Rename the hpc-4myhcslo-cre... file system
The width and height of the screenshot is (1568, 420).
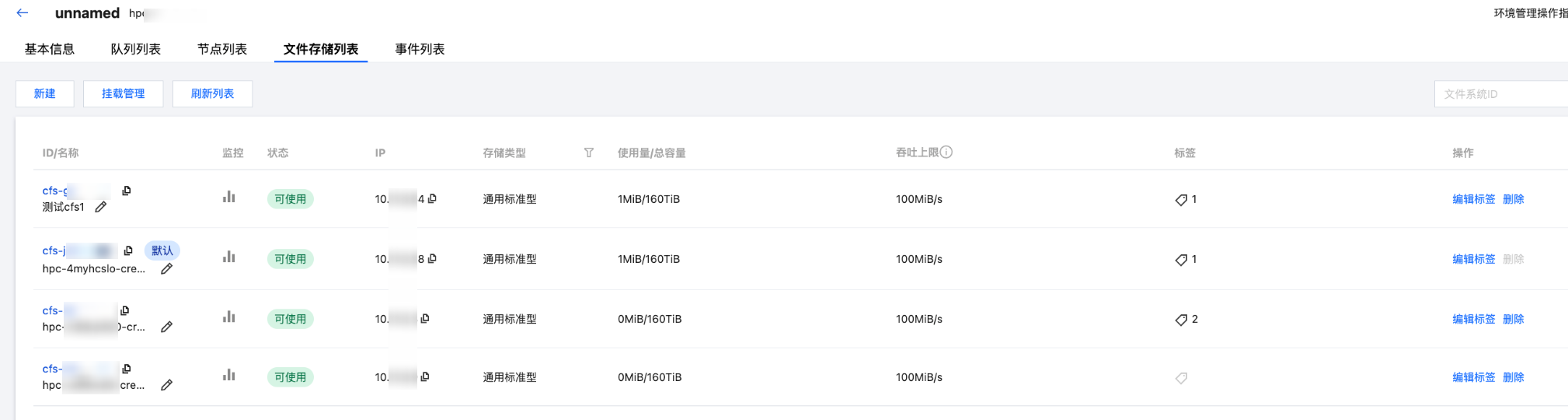(166, 269)
